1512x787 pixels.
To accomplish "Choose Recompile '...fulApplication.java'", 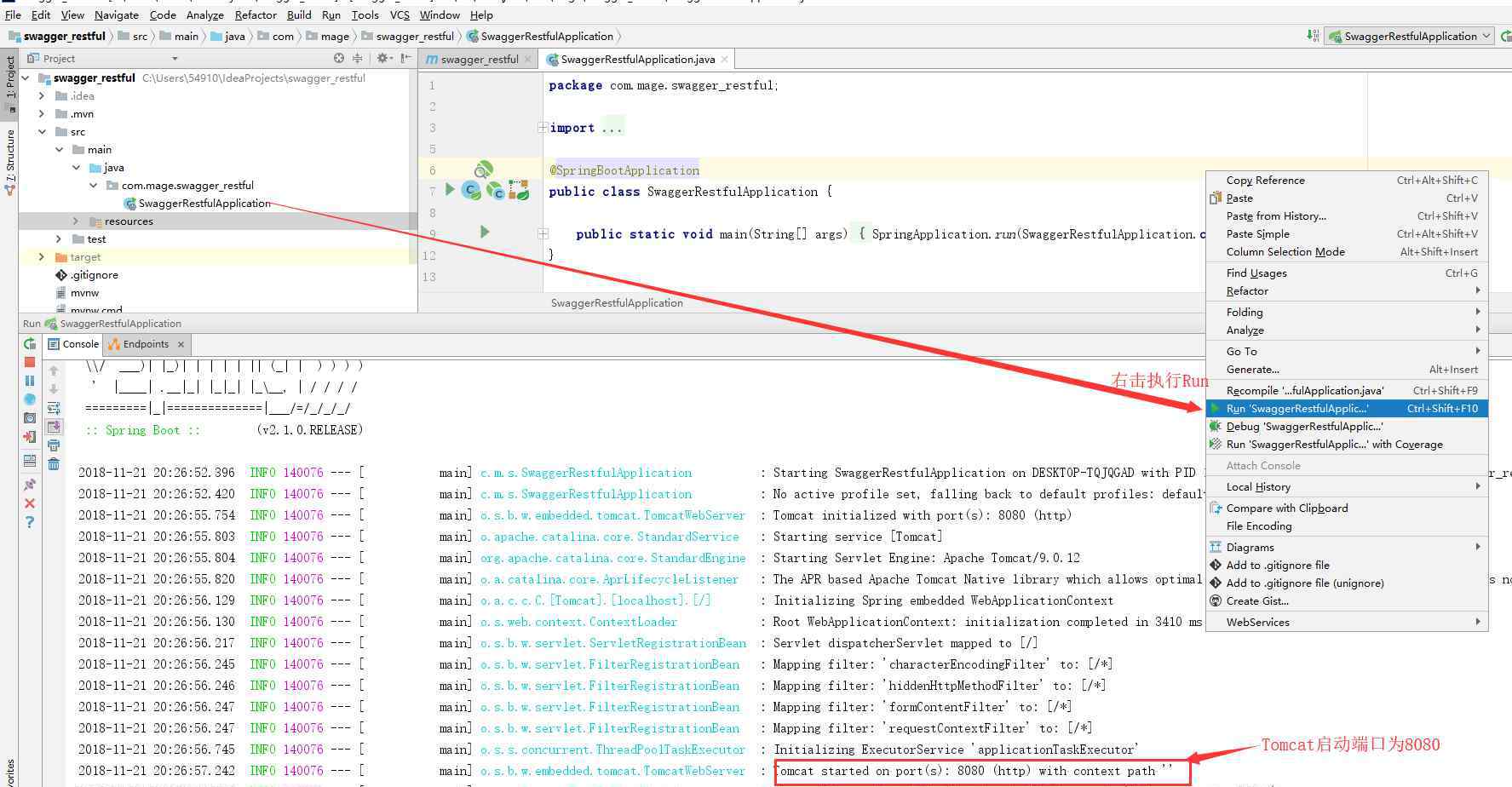I will click(x=1347, y=390).
